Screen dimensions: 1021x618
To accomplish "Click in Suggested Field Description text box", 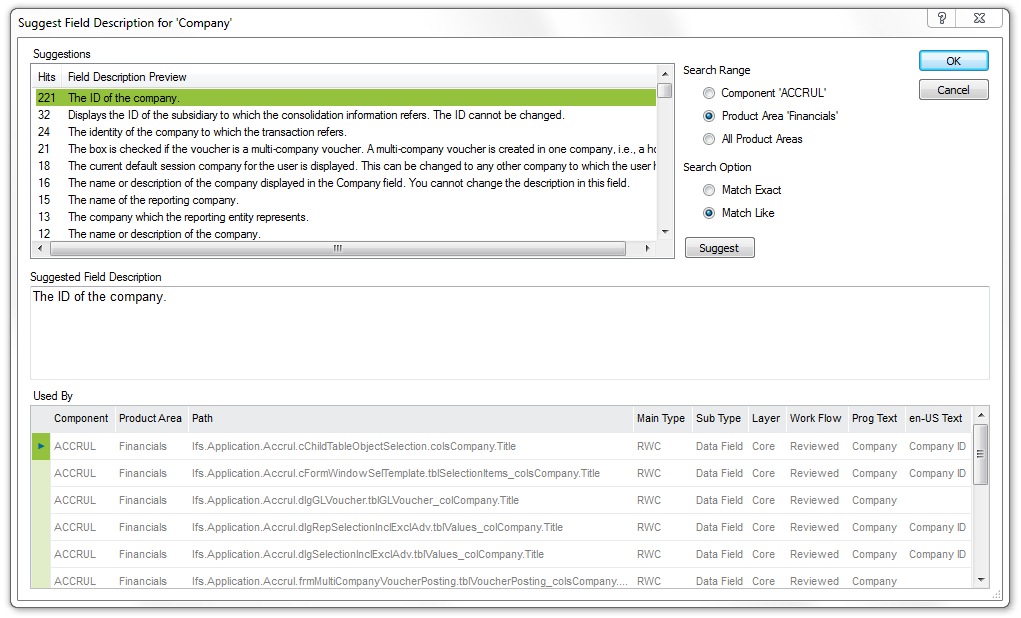I will pos(510,333).
